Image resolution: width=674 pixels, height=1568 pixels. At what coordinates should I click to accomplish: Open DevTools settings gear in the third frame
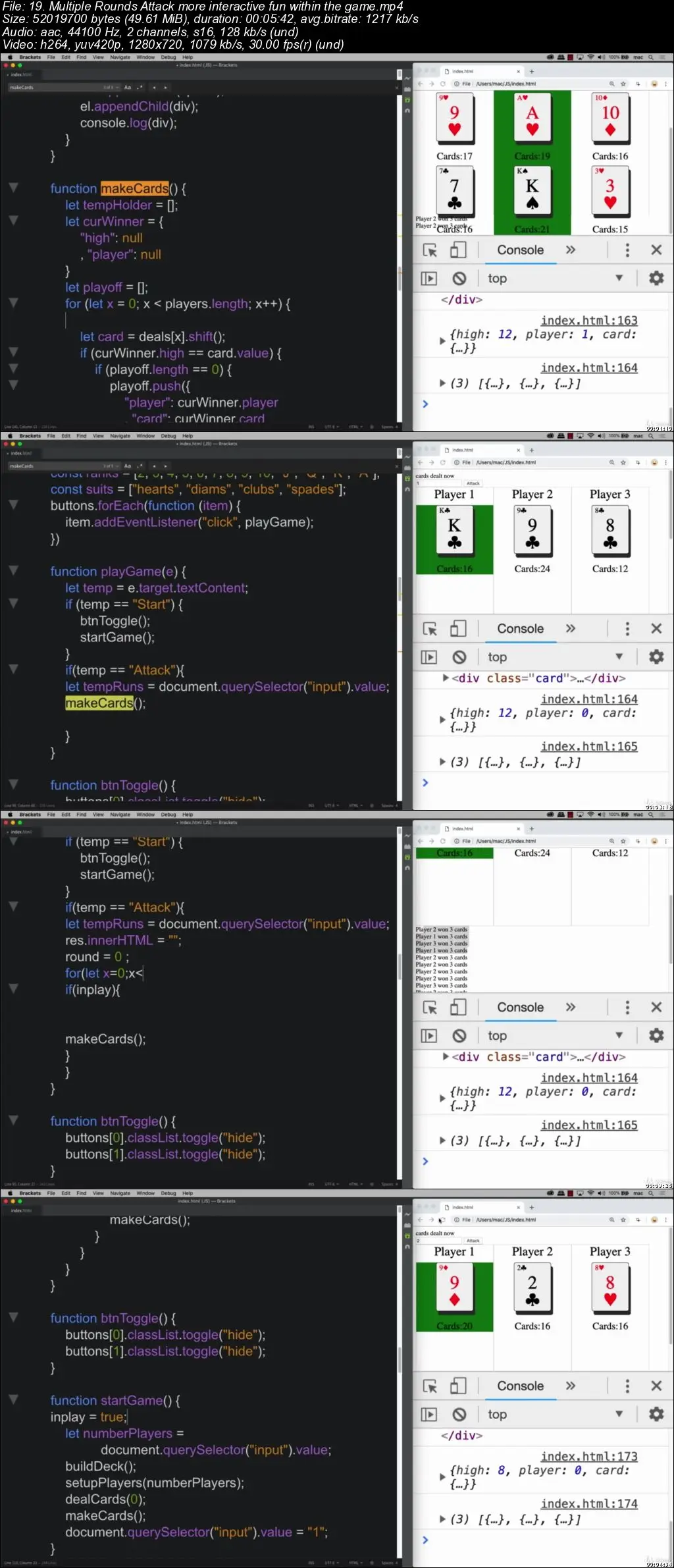(x=656, y=1036)
